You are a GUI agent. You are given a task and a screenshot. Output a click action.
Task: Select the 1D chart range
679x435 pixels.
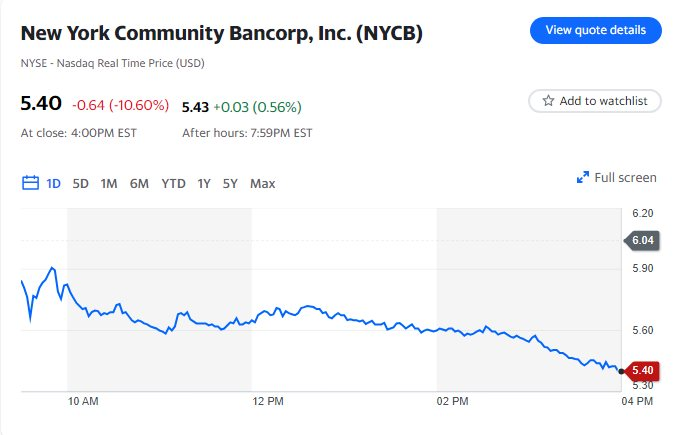(54, 183)
